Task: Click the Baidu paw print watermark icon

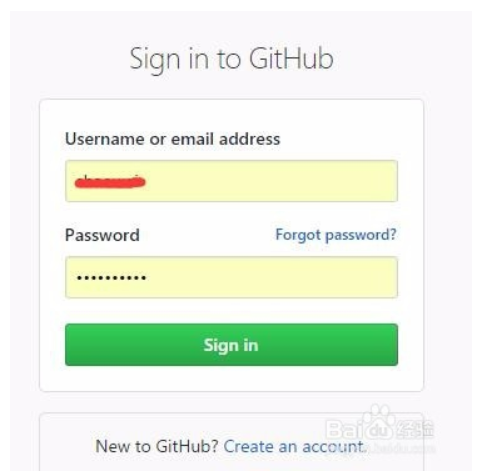Action: pyautogui.click(x=378, y=422)
